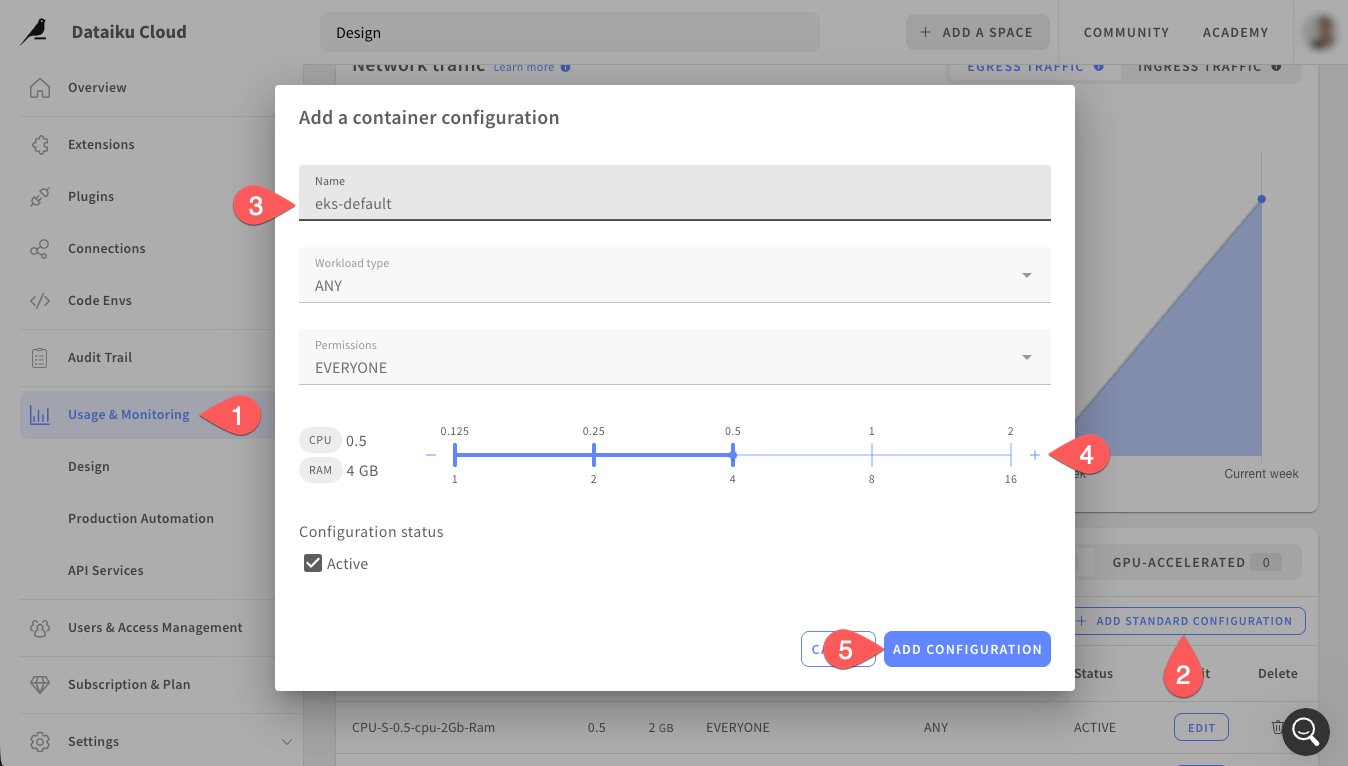Screen dimensions: 1348x766
Task: Open API Services in sidebar
Action: click(106, 571)
